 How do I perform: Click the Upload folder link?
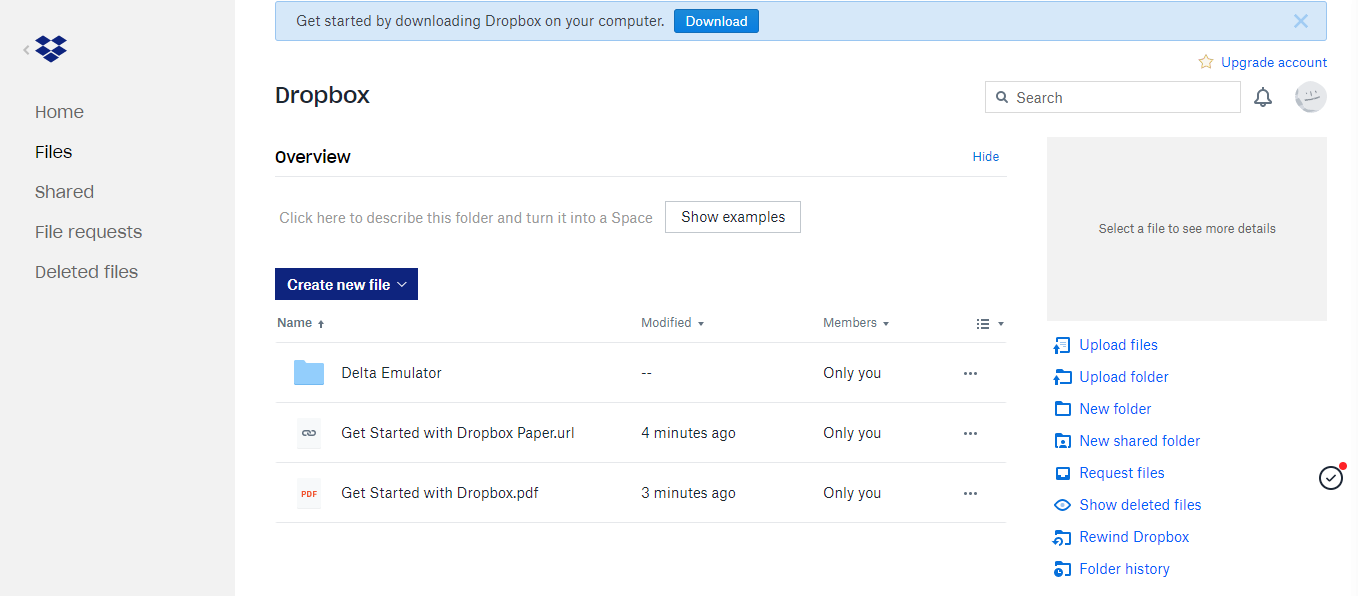1124,377
